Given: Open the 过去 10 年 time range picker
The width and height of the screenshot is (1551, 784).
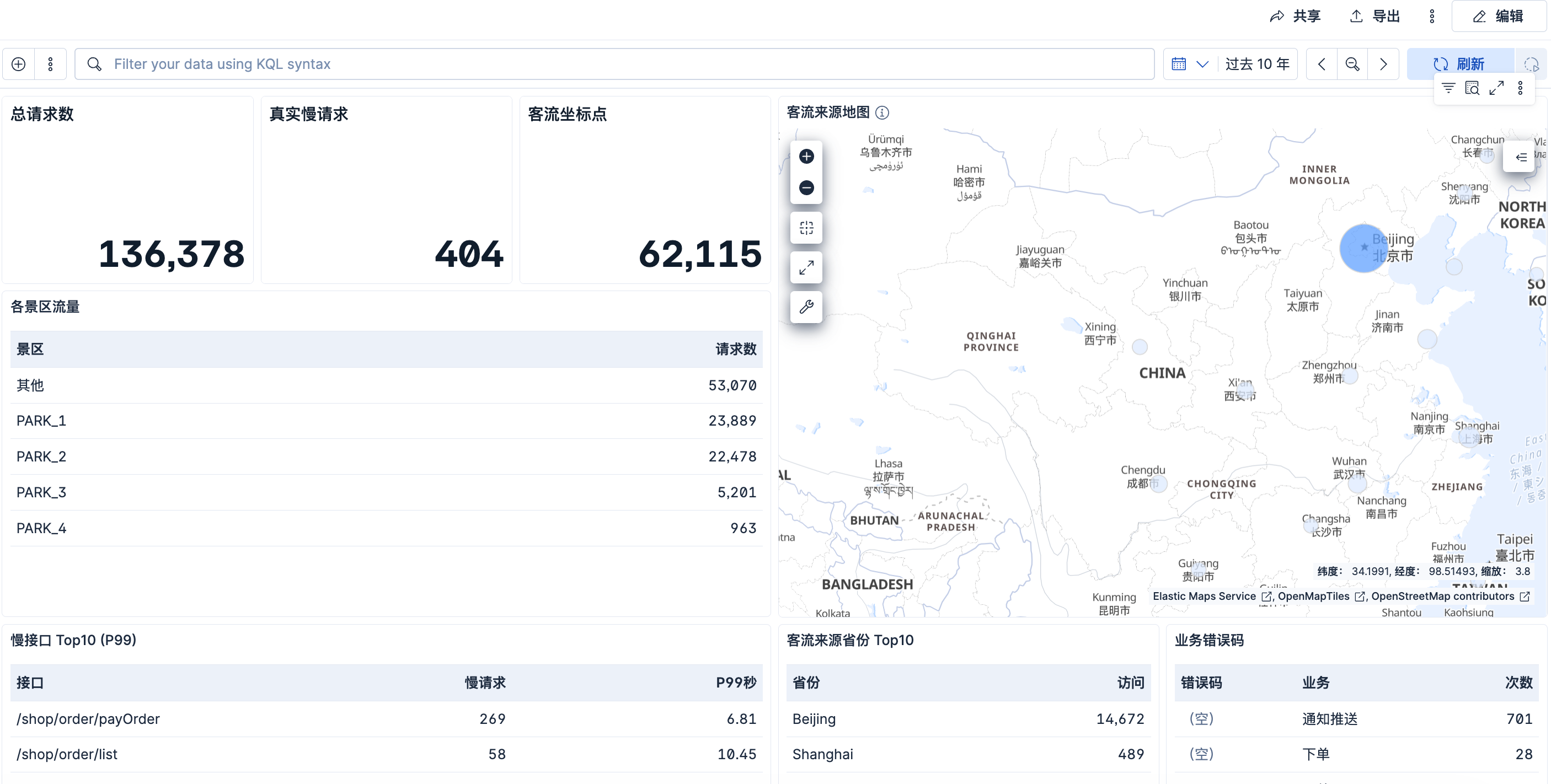Looking at the screenshot, I should pyautogui.click(x=1257, y=64).
